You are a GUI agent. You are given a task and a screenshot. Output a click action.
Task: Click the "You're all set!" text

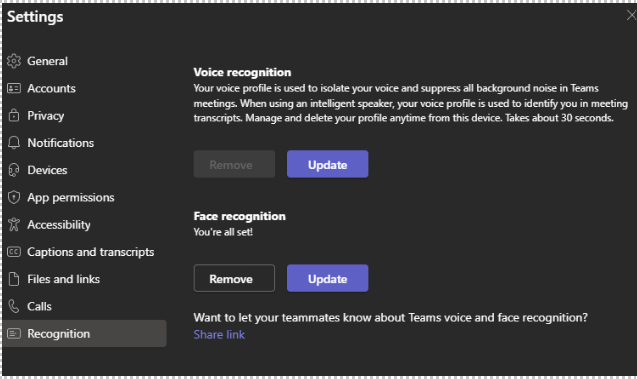(223, 232)
